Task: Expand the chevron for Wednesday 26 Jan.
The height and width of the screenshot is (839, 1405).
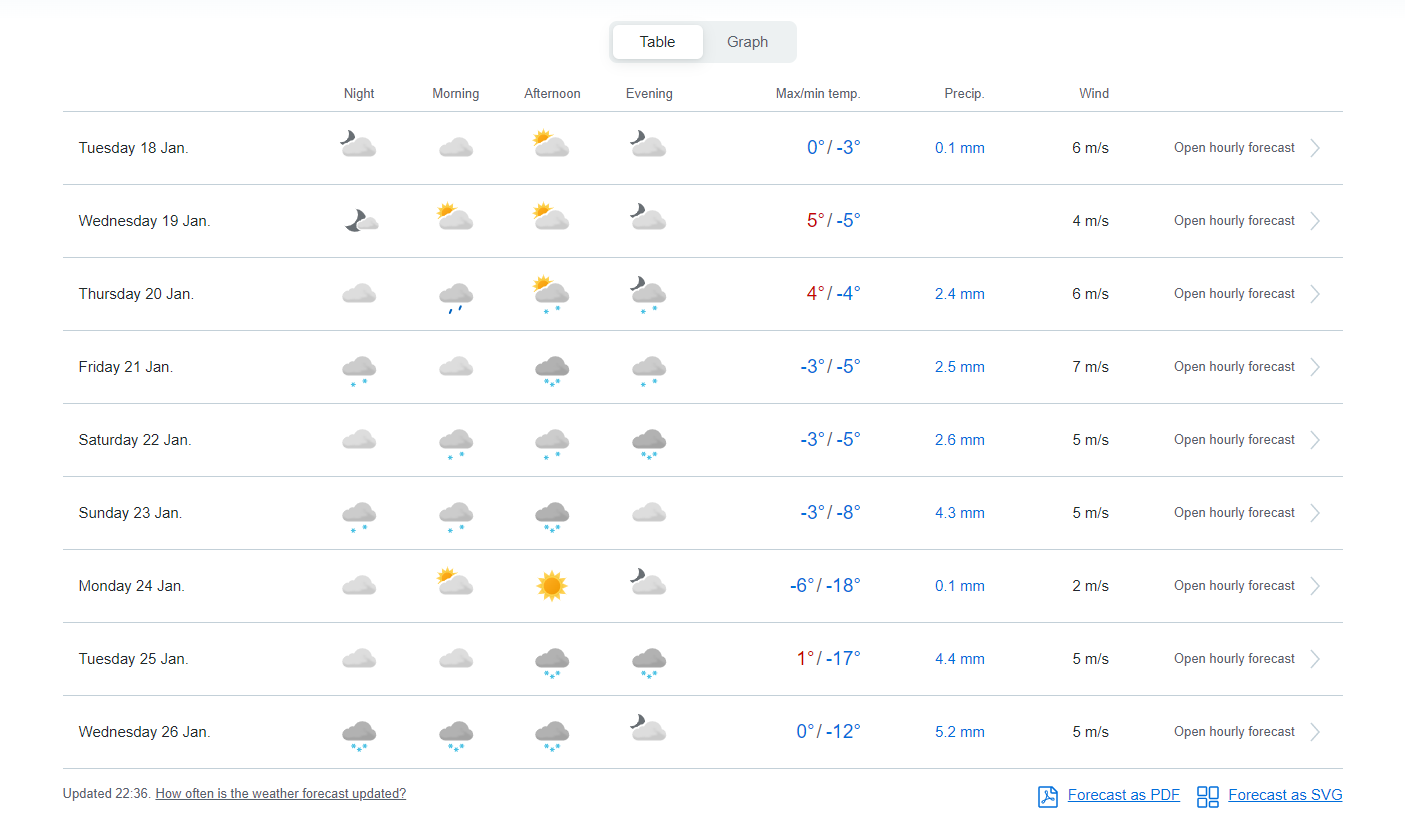Action: 1315,732
